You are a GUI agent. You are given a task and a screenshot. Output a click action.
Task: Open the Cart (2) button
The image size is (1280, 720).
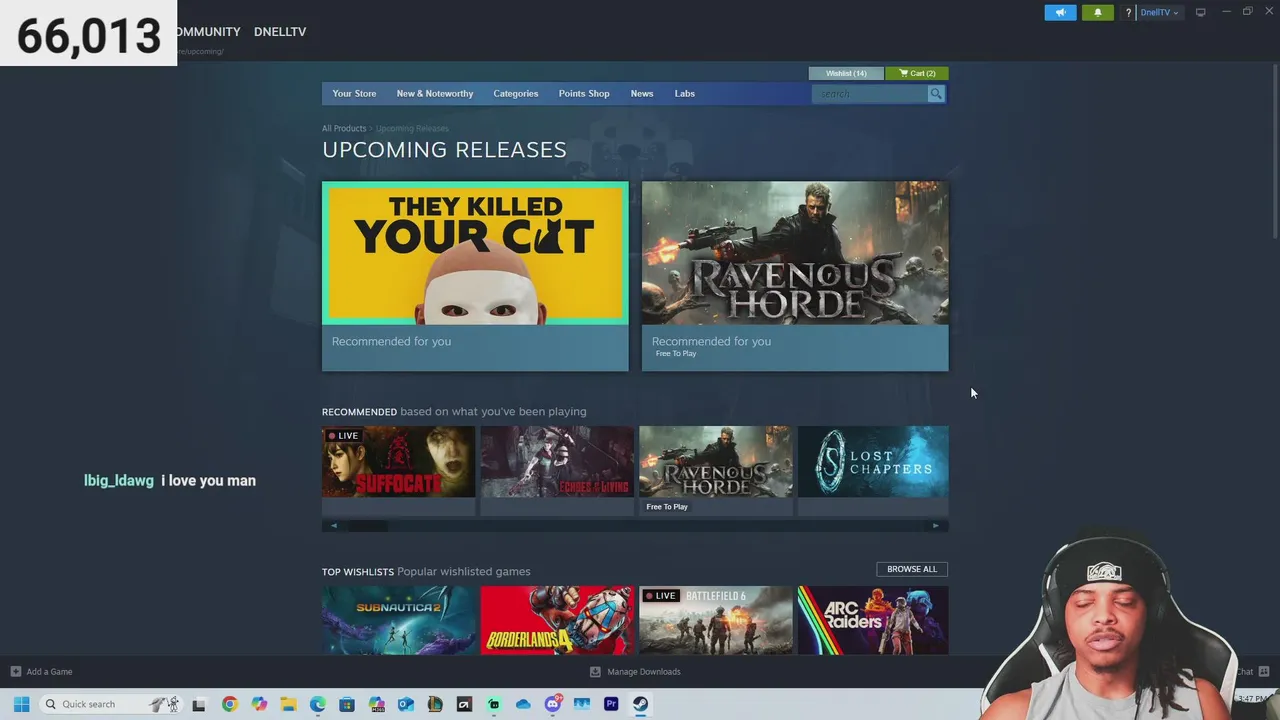[x=917, y=73]
